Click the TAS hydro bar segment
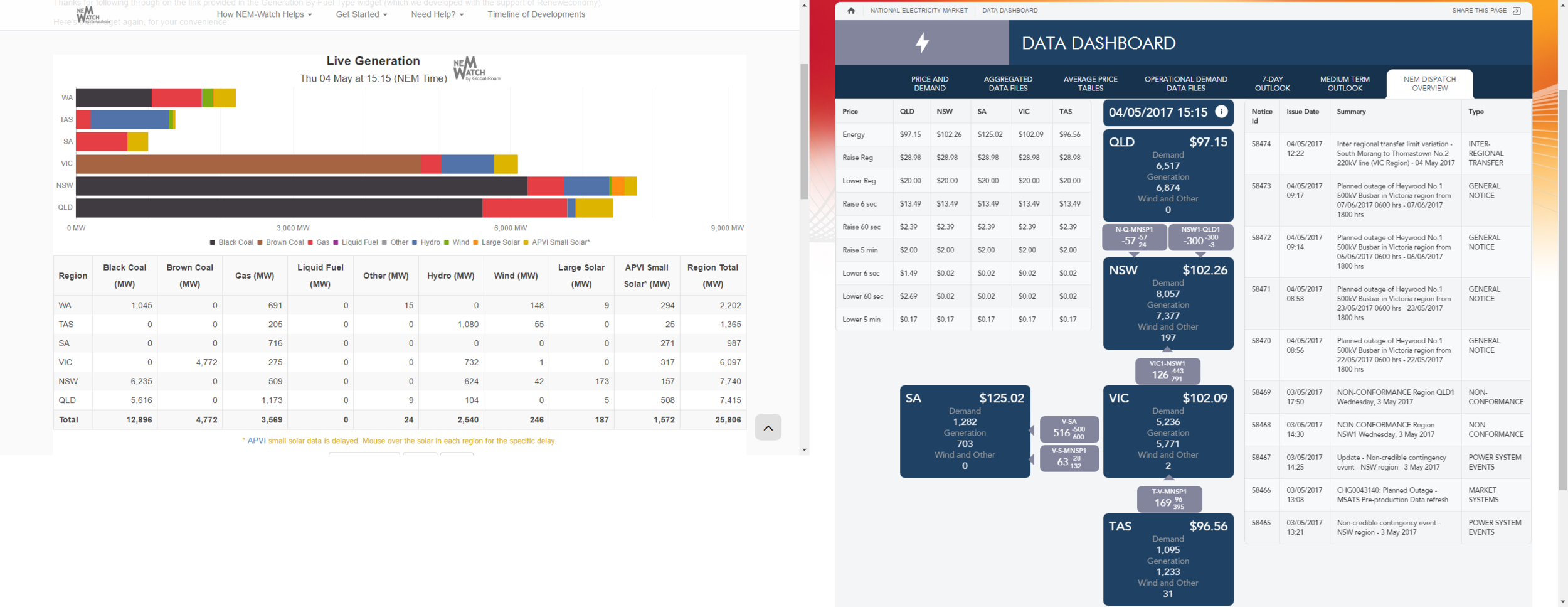The width and height of the screenshot is (1568, 607). coord(130,120)
